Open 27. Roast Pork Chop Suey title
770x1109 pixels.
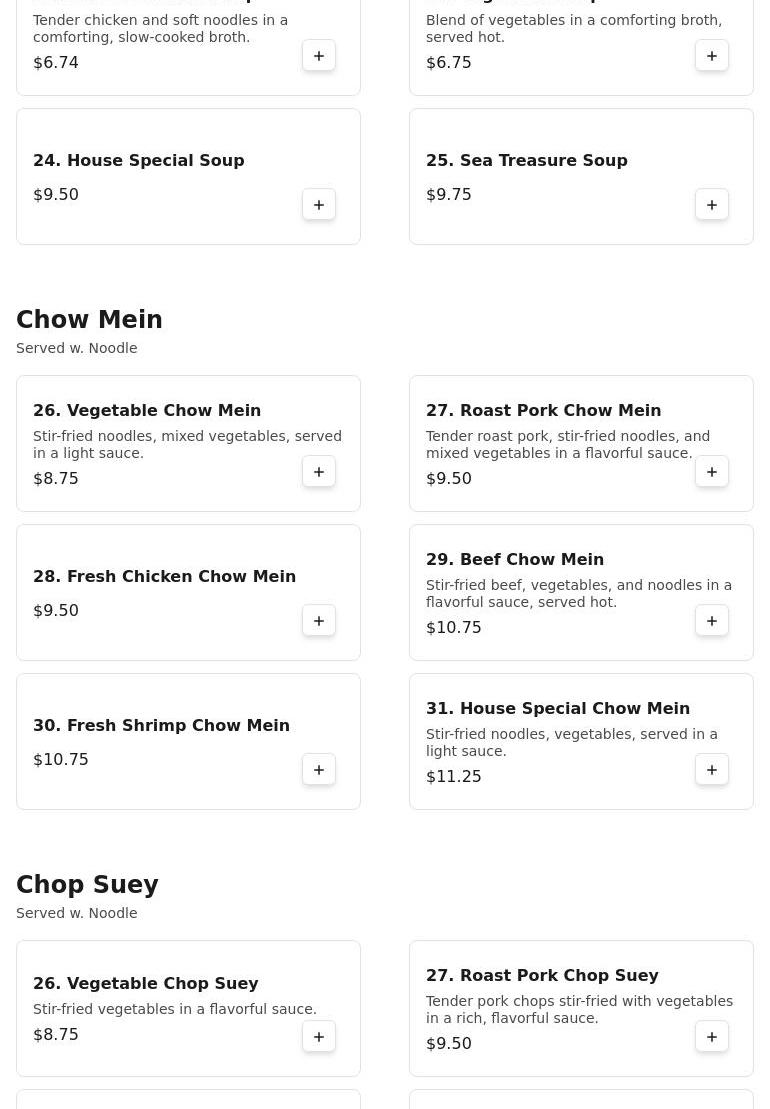pos(542,975)
